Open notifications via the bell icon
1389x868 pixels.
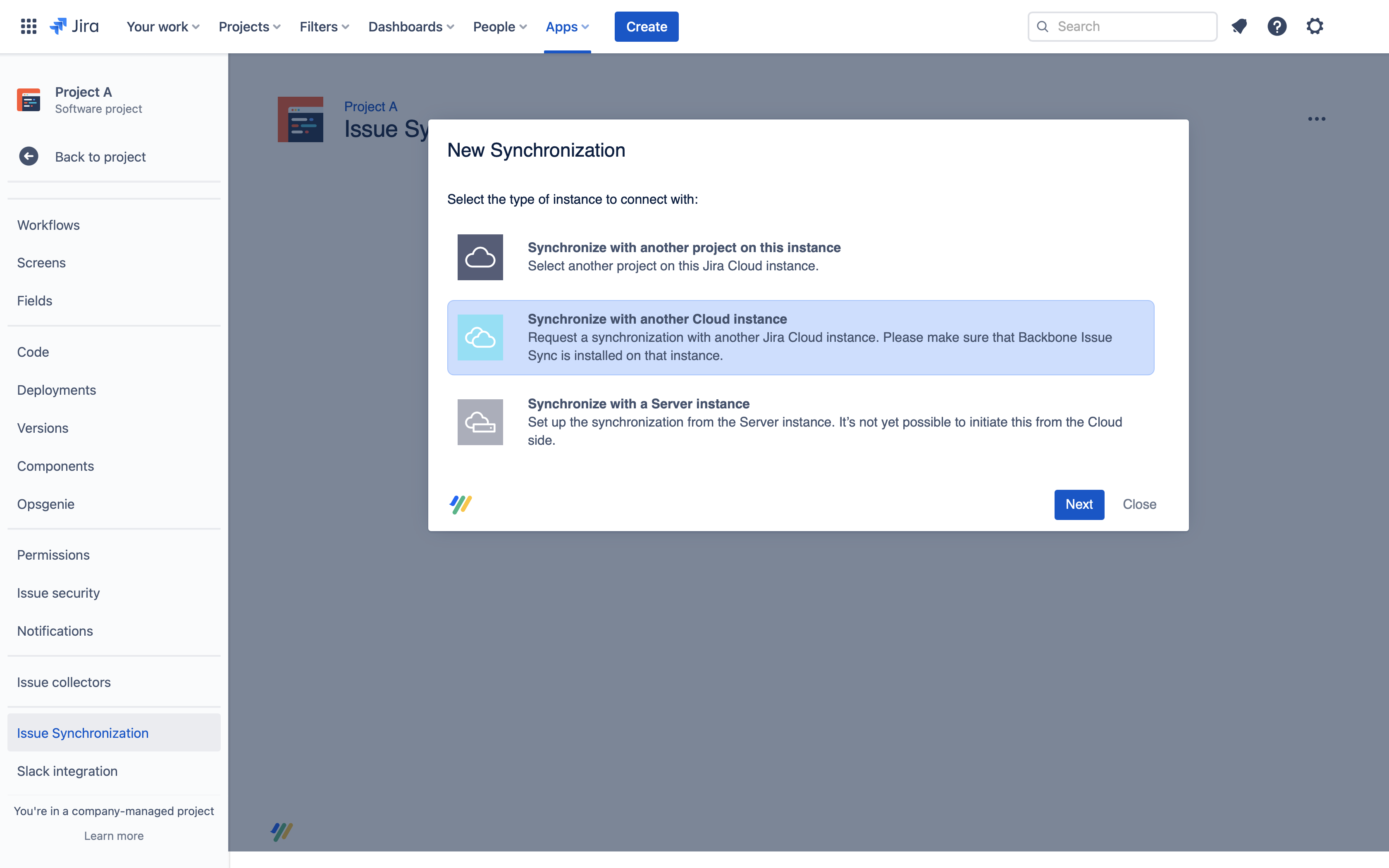(1240, 26)
